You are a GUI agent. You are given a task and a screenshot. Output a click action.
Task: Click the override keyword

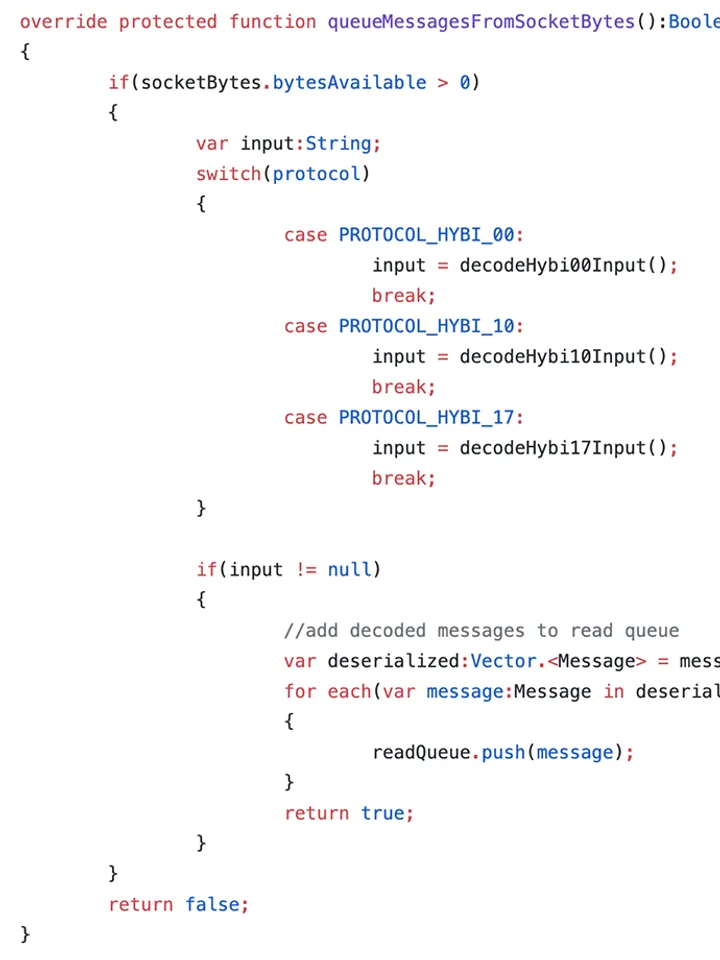tap(63, 22)
